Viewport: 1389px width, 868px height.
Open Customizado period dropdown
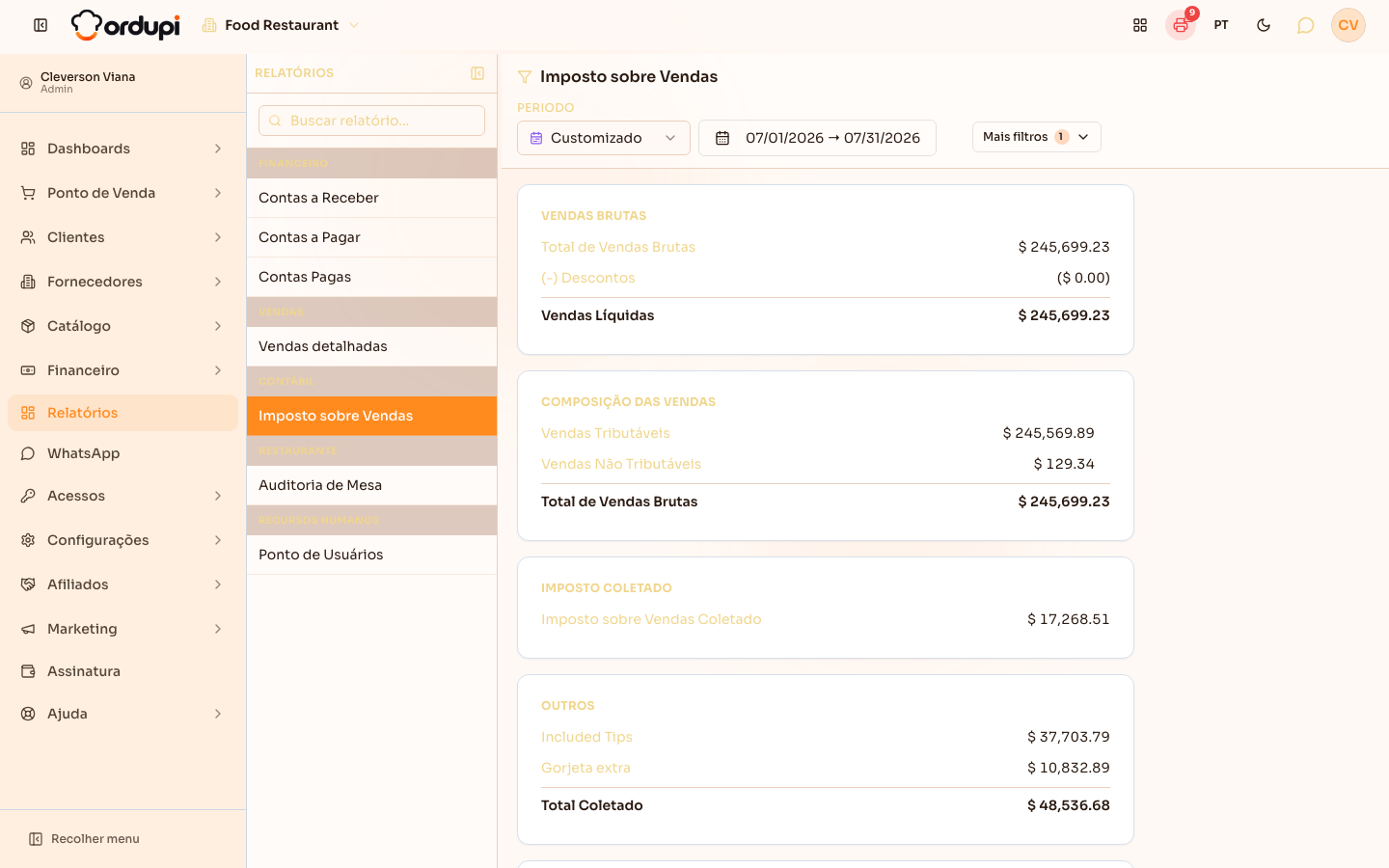tap(604, 138)
